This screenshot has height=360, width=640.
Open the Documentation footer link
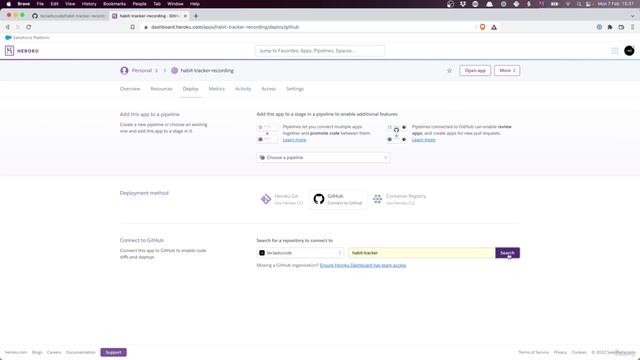pos(80,352)
